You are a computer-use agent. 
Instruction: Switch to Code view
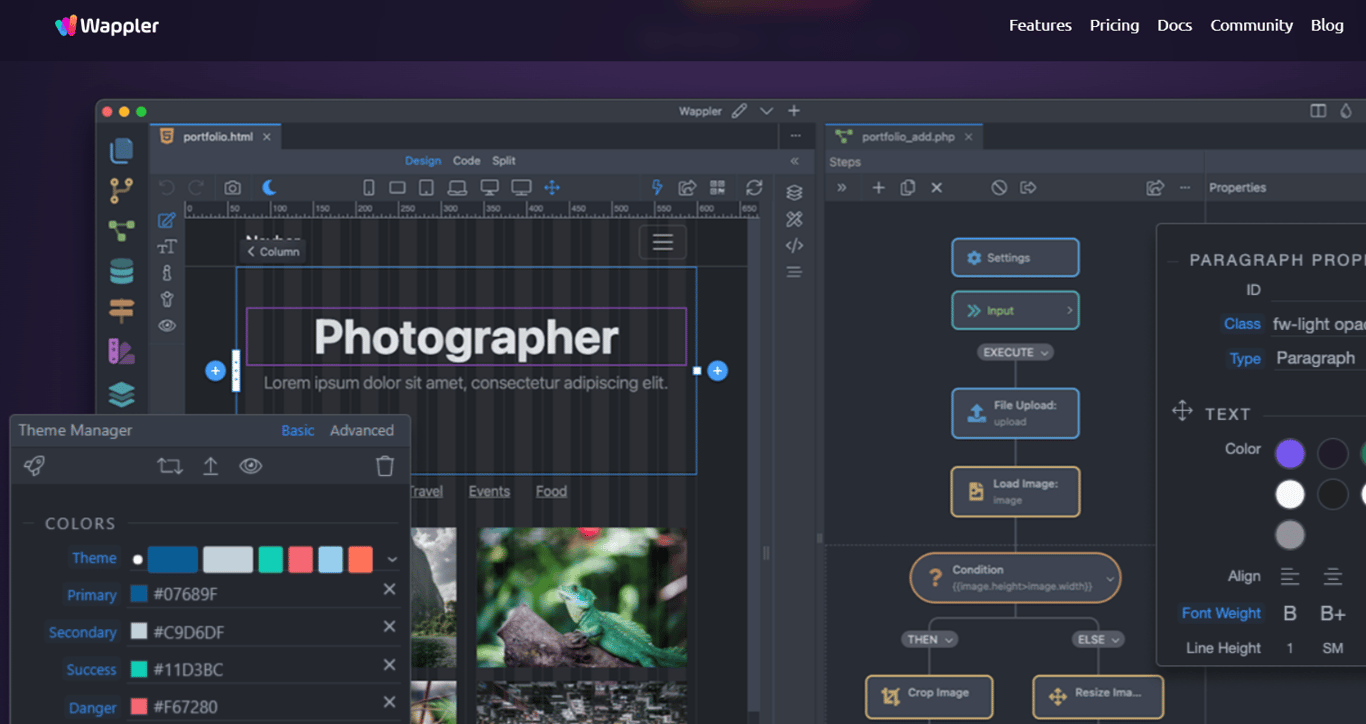466,160
